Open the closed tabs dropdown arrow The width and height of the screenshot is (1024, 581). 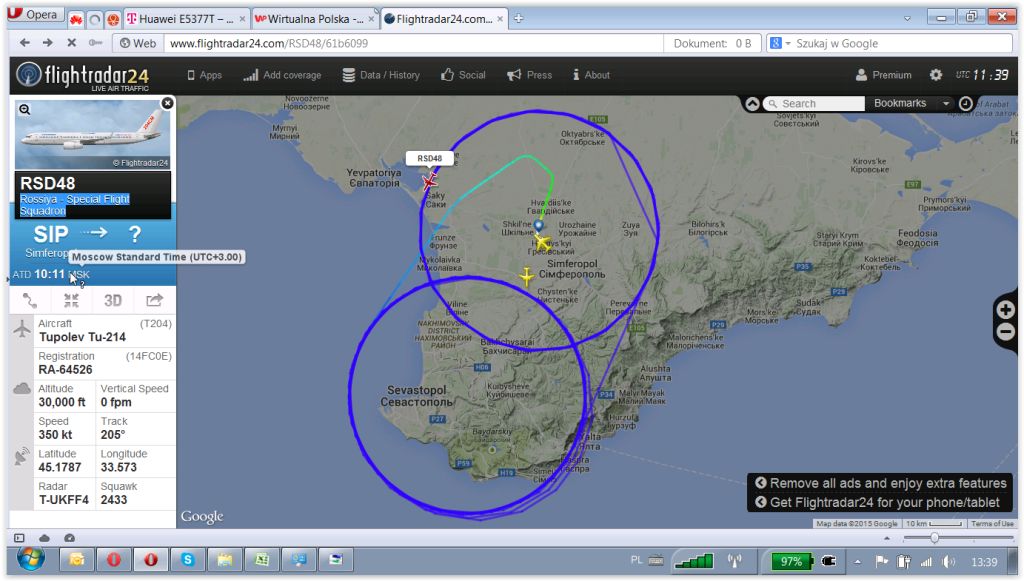[x=907, y=18]
